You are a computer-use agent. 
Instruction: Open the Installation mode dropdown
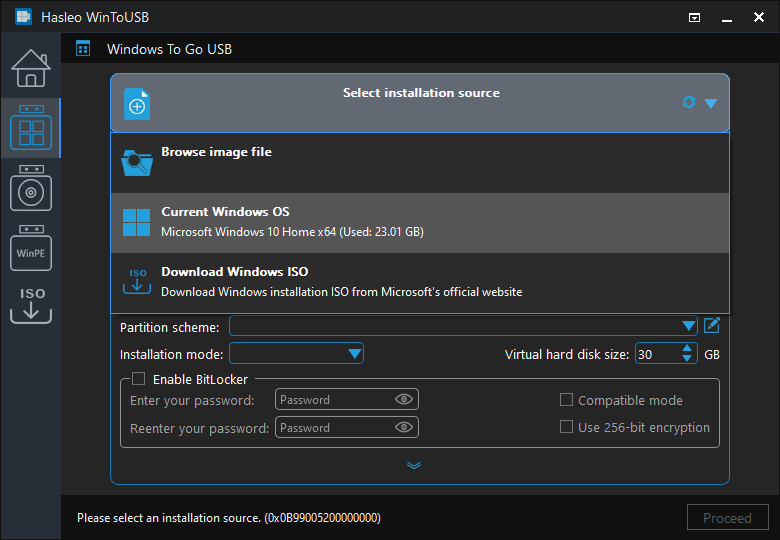[296, 354]
